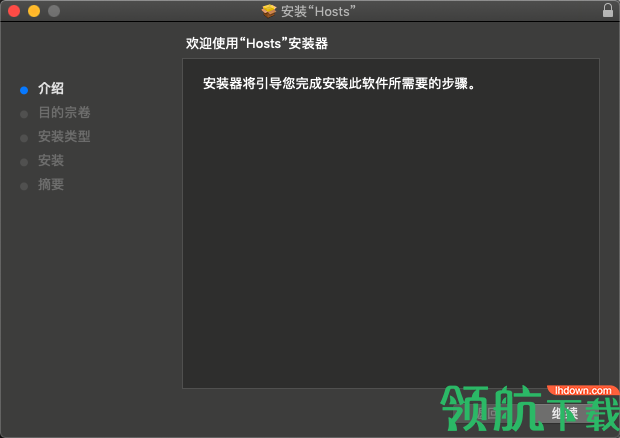Click the window title 安装“Hosts”
The height and width of the screenshot is (438, 620).
(318, 11)
